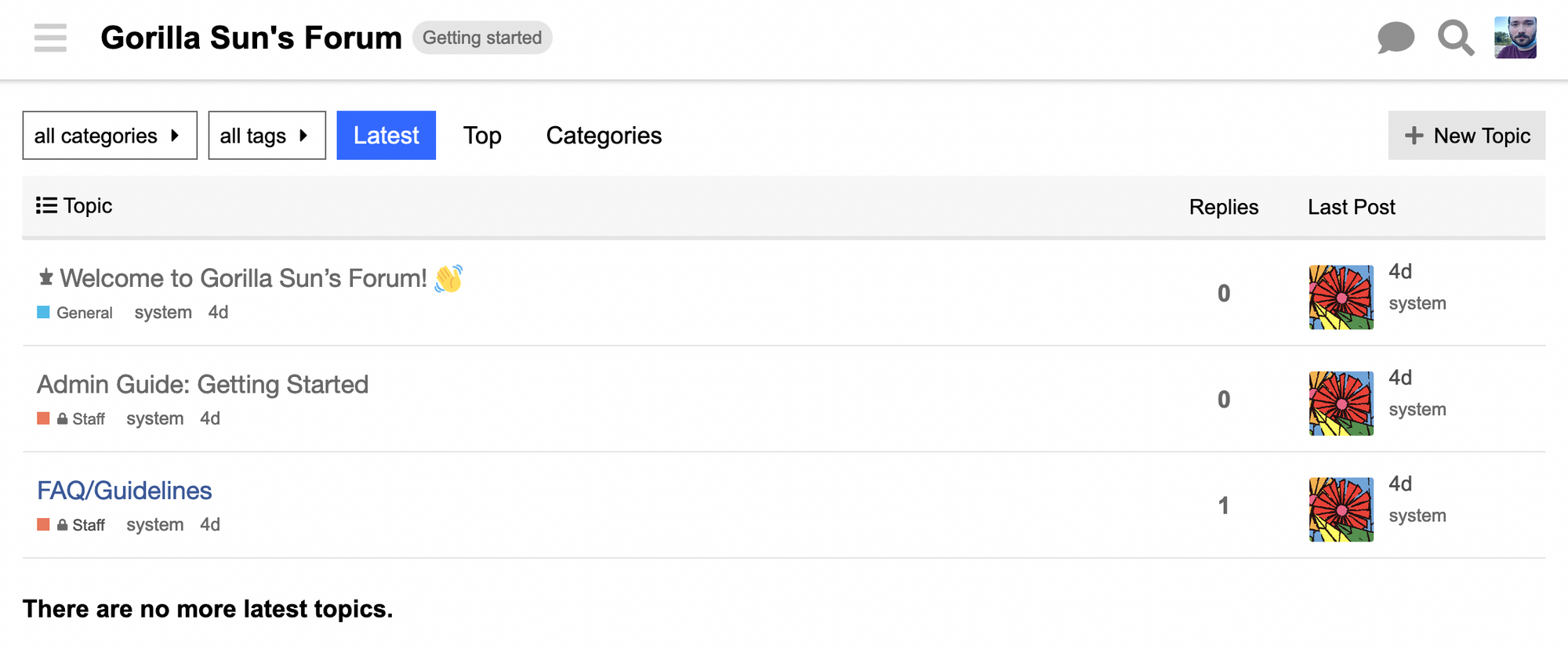Open Admin Guide: Getting Started topic
The image size is (1568, 652).
point(202,385)
